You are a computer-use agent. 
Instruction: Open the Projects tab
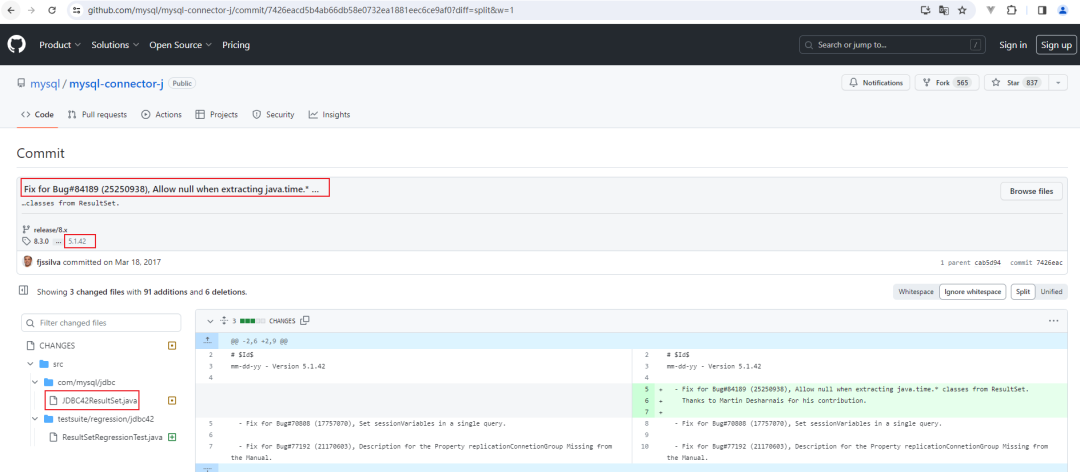(x=216, y=114)
